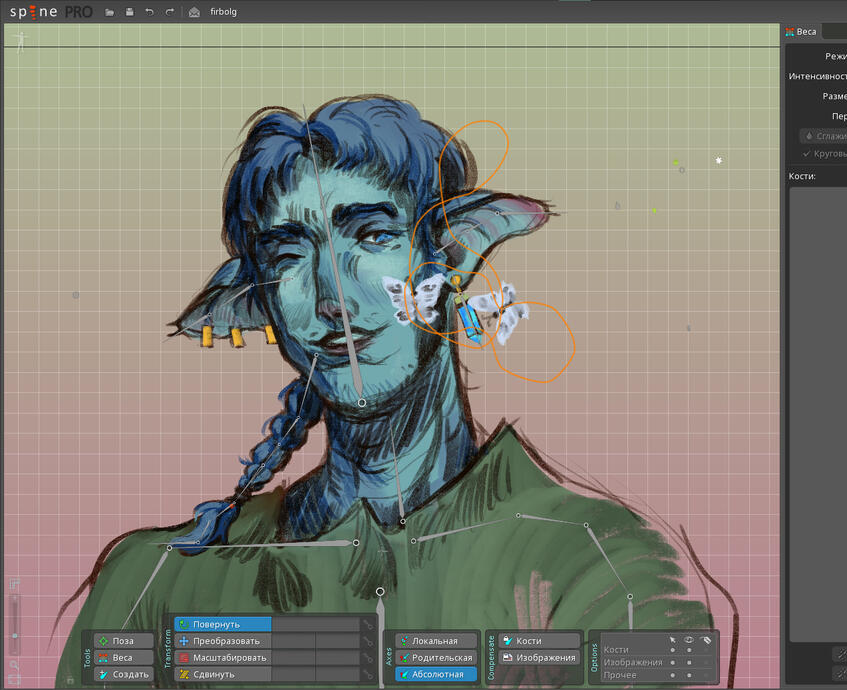Viewport: 847px width, 690px height.
Task: Toggle selectability dot for Кости row
Action: [673, 650]
